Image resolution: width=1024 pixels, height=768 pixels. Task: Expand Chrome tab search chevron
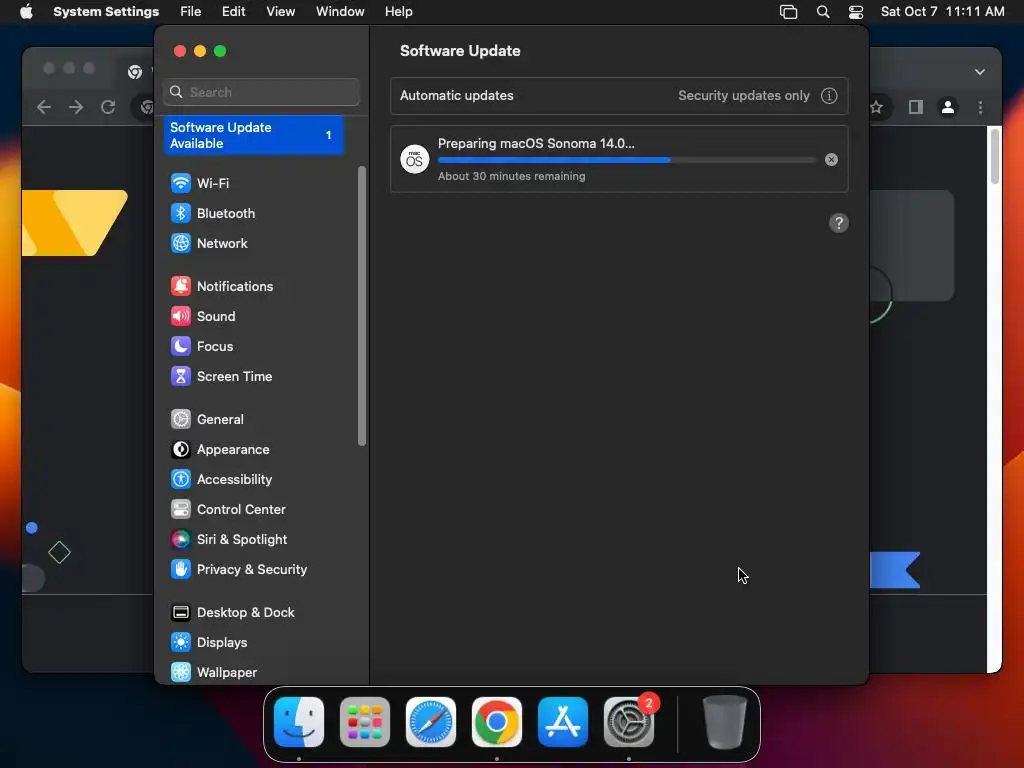[980, 72]
